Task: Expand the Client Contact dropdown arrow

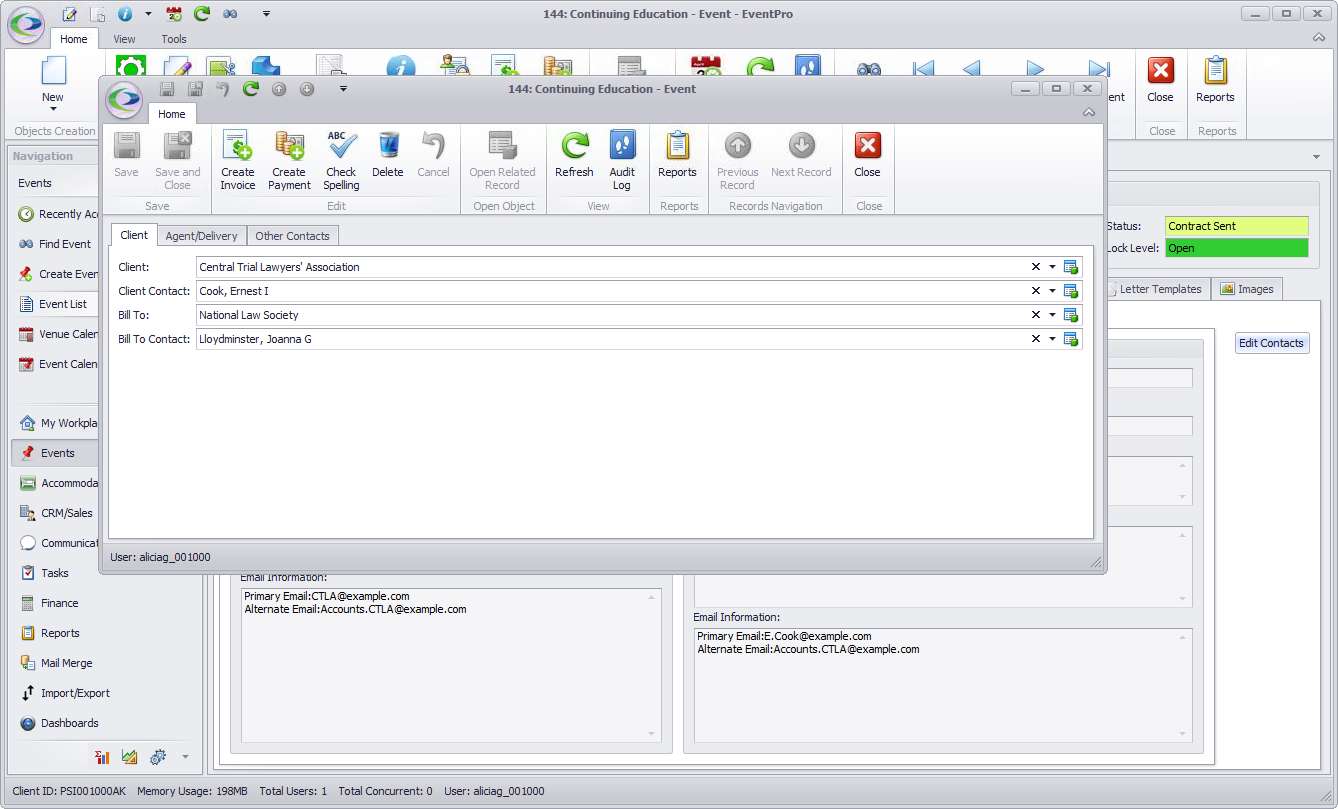Action: [x=1053, y=291]
